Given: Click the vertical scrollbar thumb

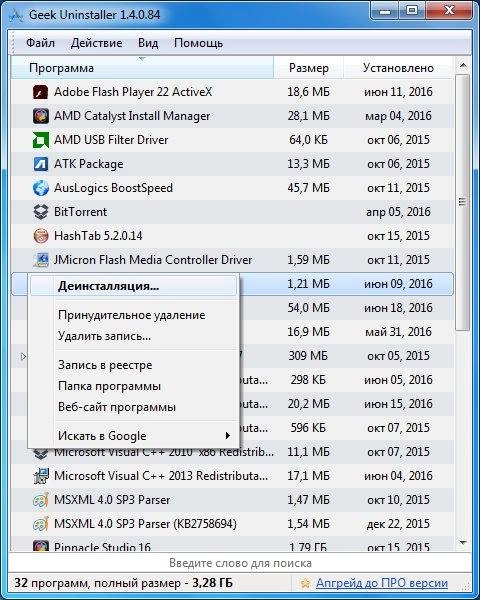Looking at the screenshot, I should [463, 202].
